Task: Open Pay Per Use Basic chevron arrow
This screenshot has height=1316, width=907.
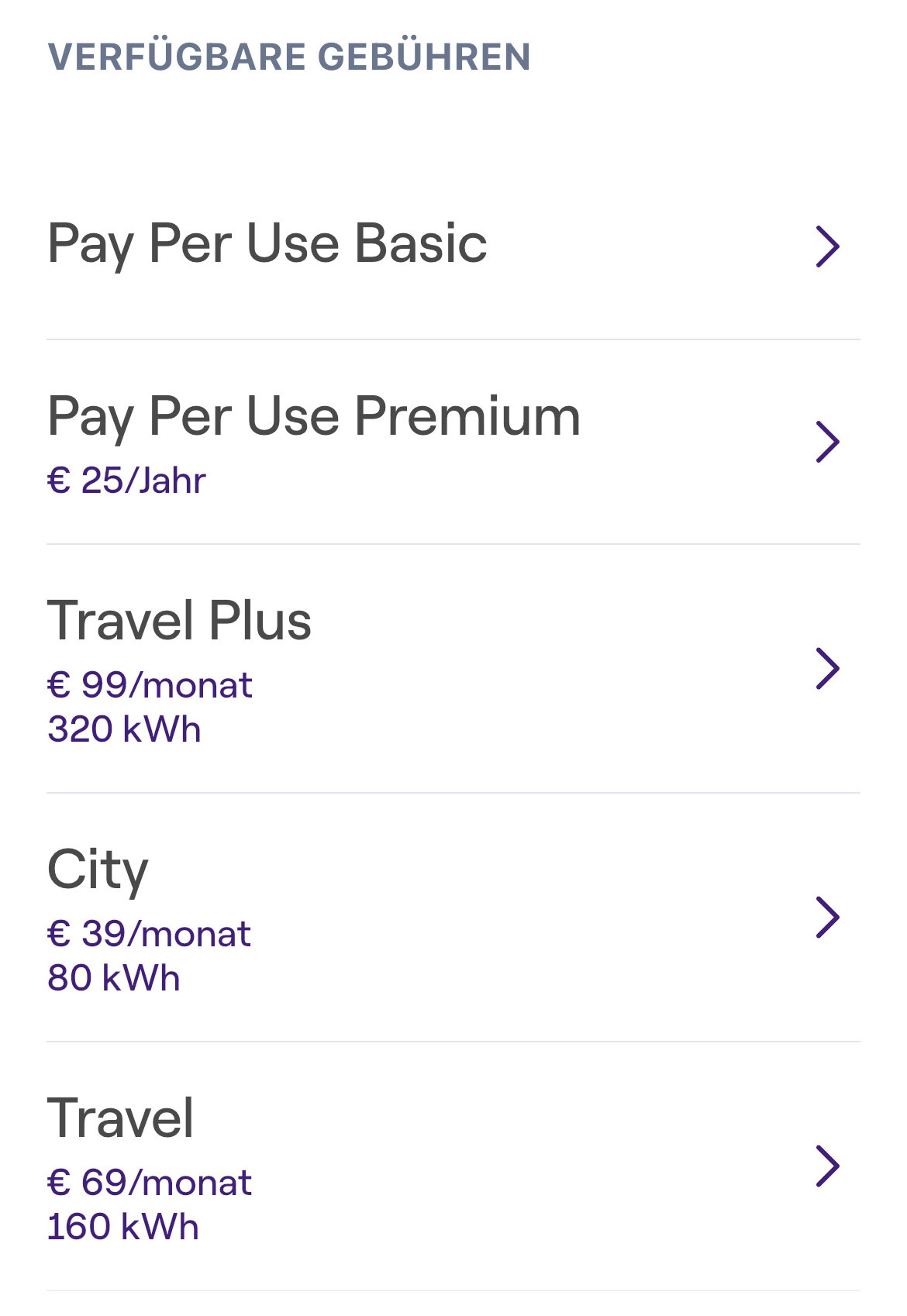Action: coord(828,246)
